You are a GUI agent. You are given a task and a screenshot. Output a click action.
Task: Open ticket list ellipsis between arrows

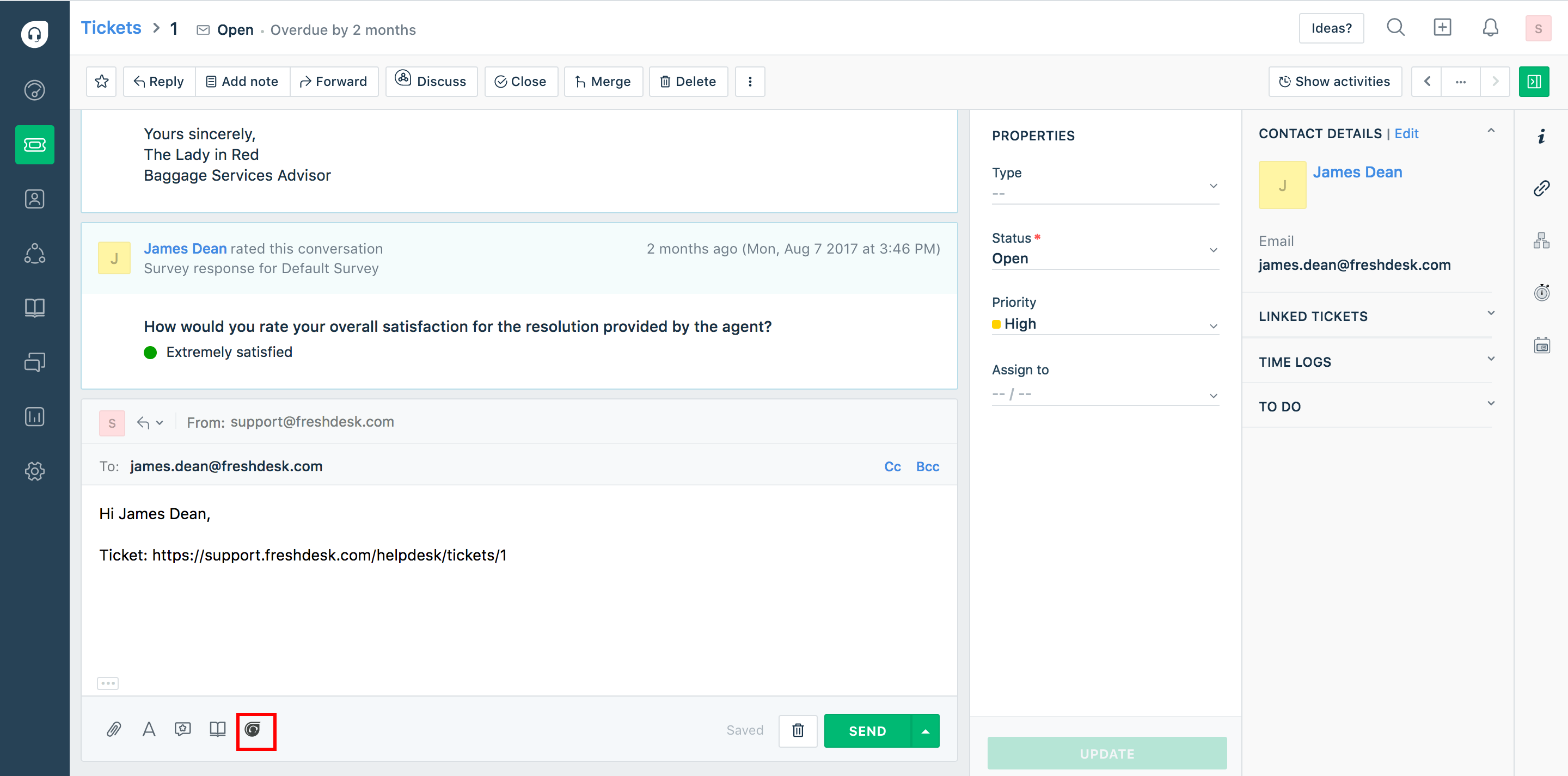[1461, 81]
